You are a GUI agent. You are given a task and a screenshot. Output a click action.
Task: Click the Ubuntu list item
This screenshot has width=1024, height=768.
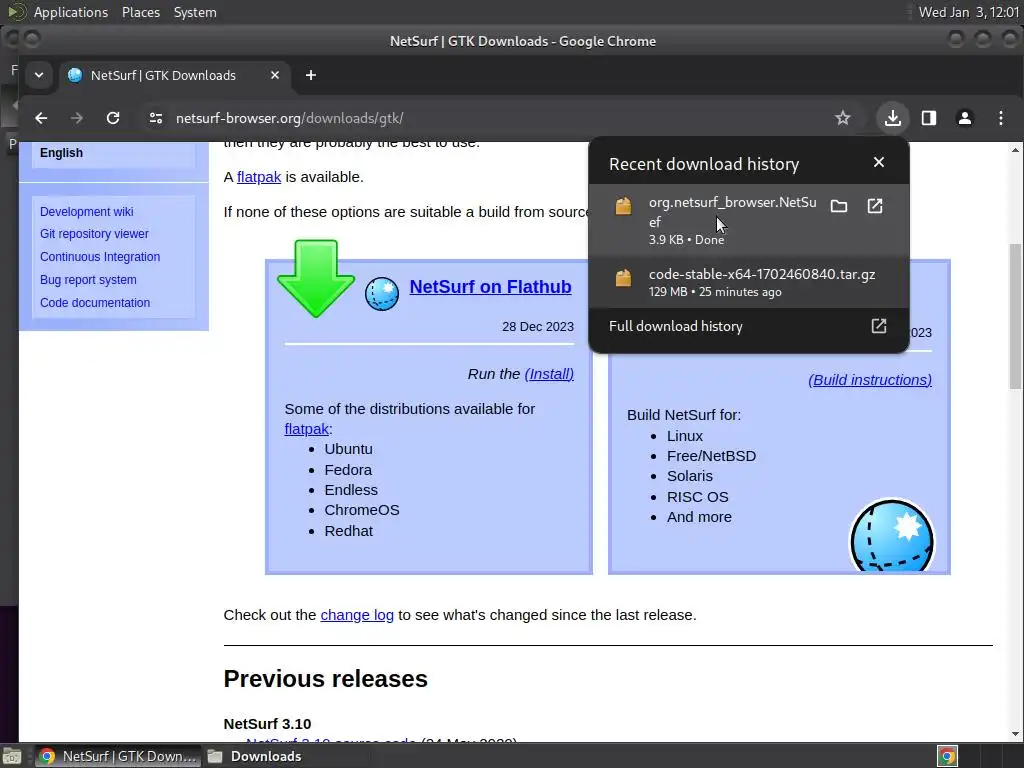click(349, 449)
